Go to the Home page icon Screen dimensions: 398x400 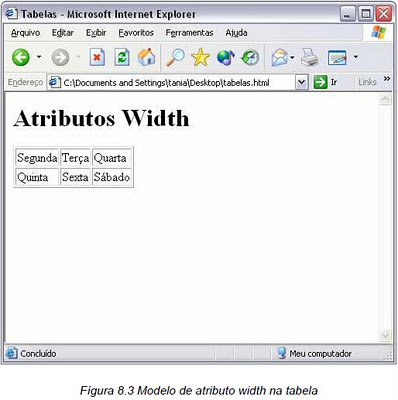pyautogui.click(x=146, y=57)
